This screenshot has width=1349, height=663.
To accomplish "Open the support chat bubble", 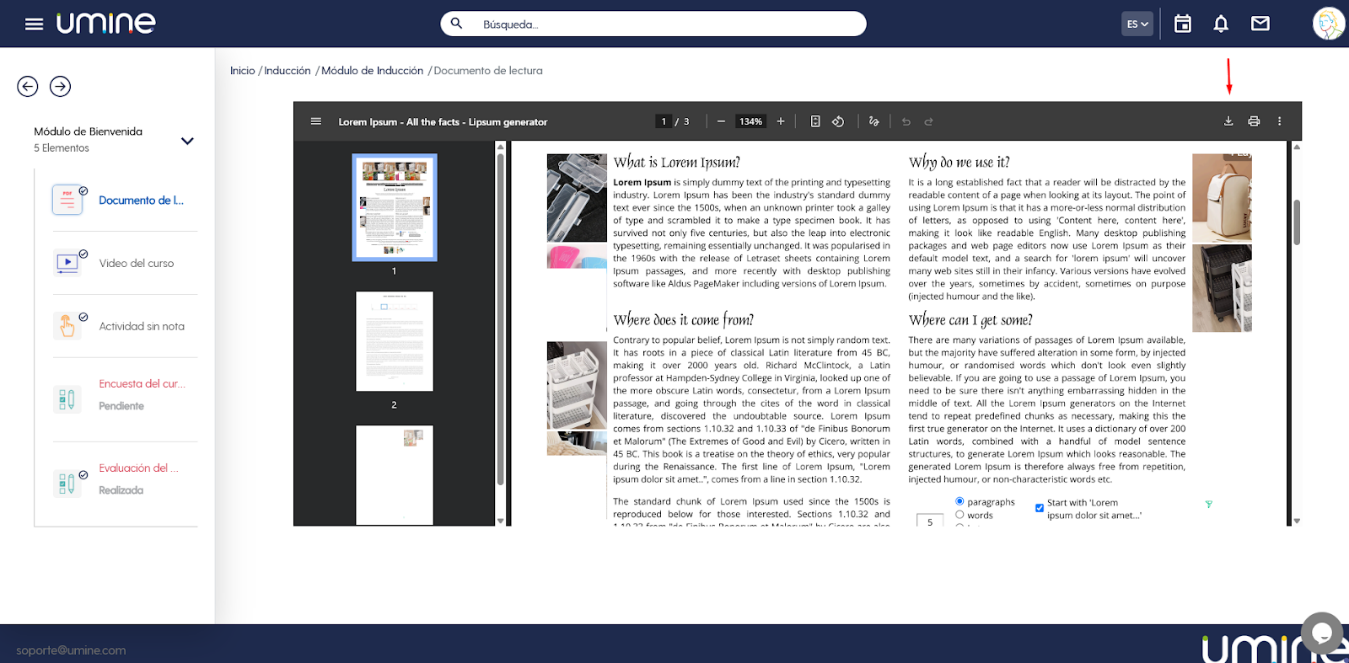I will click(1322, 632).
